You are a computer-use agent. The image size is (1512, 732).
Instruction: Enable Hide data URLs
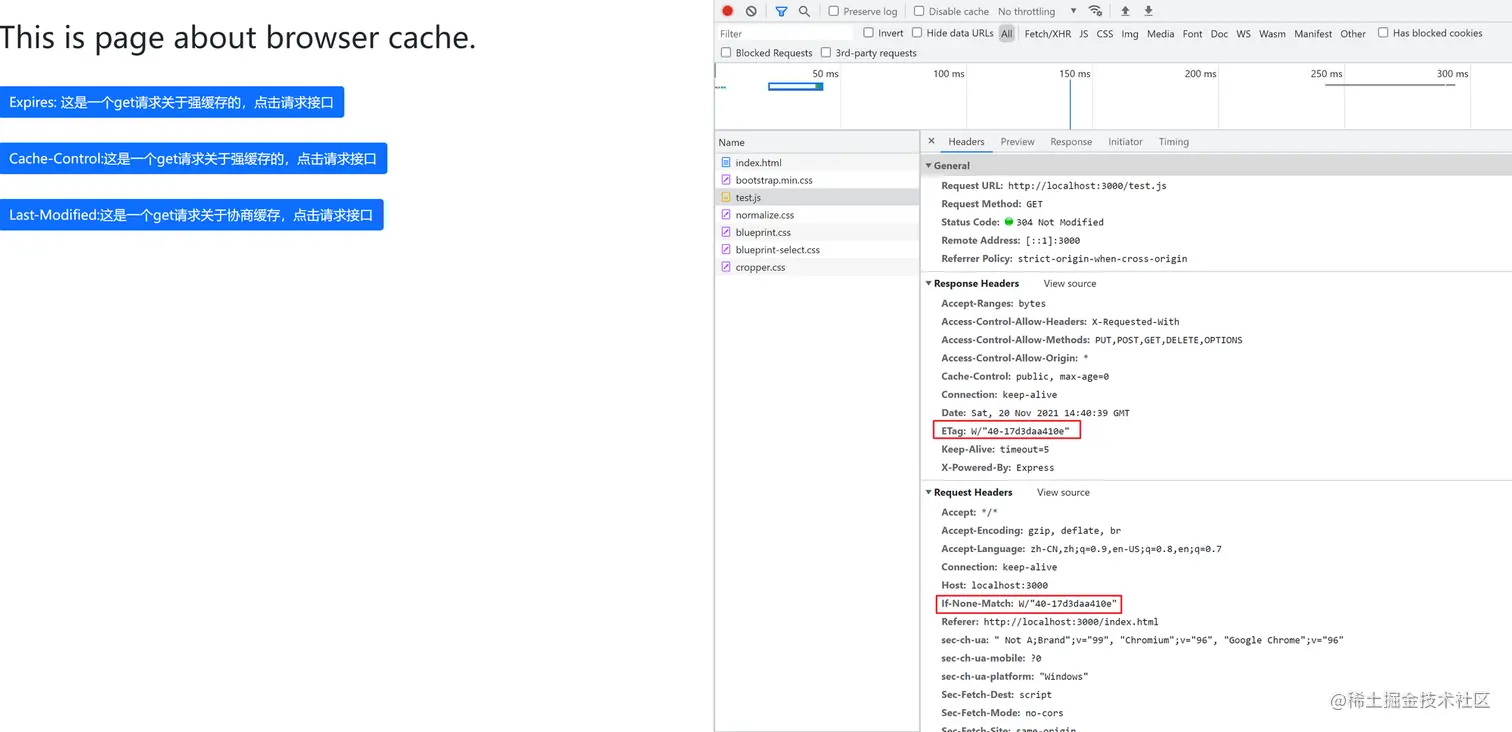917,33
